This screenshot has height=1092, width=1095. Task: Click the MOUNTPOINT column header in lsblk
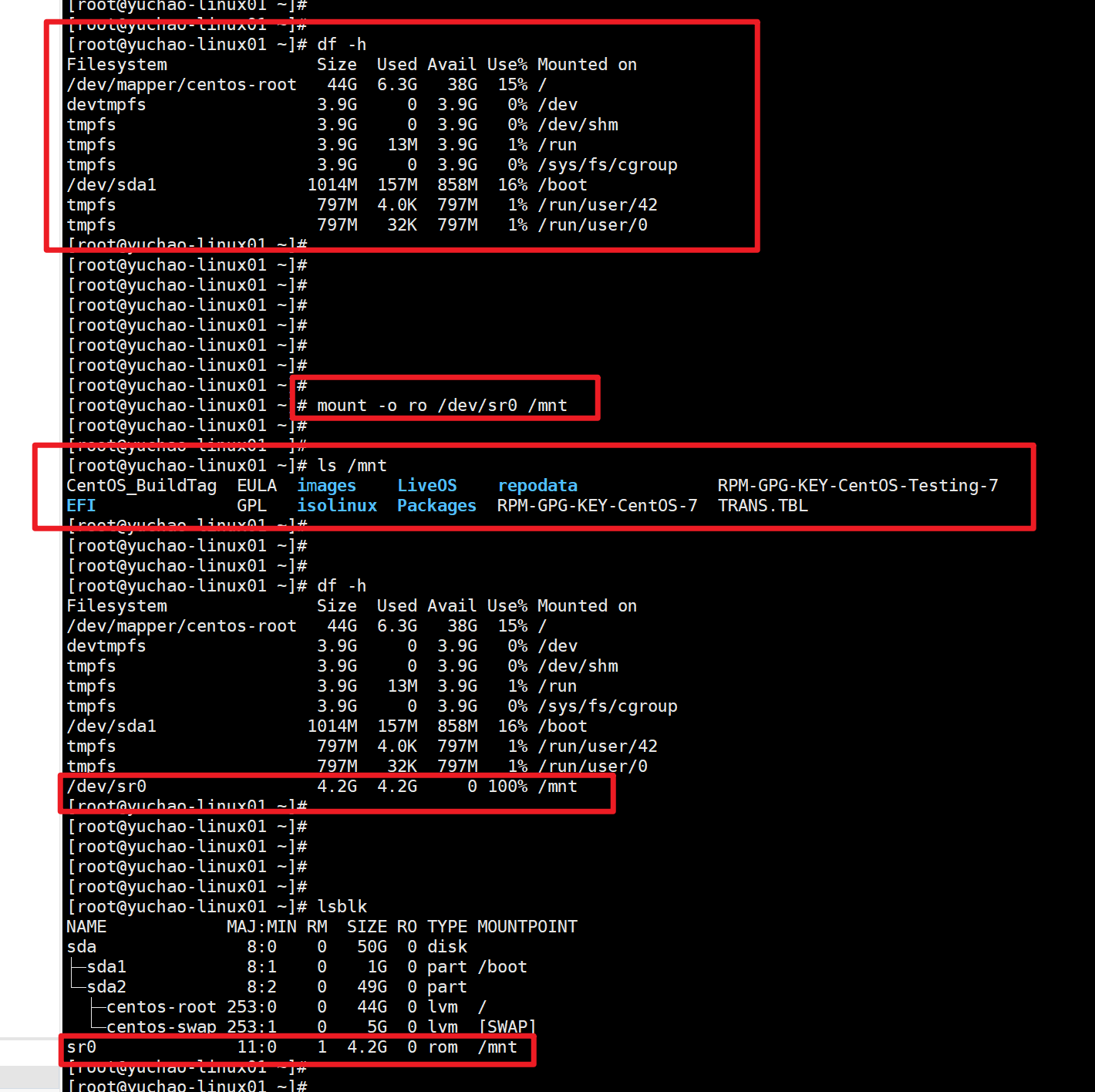tap(527, 927)
